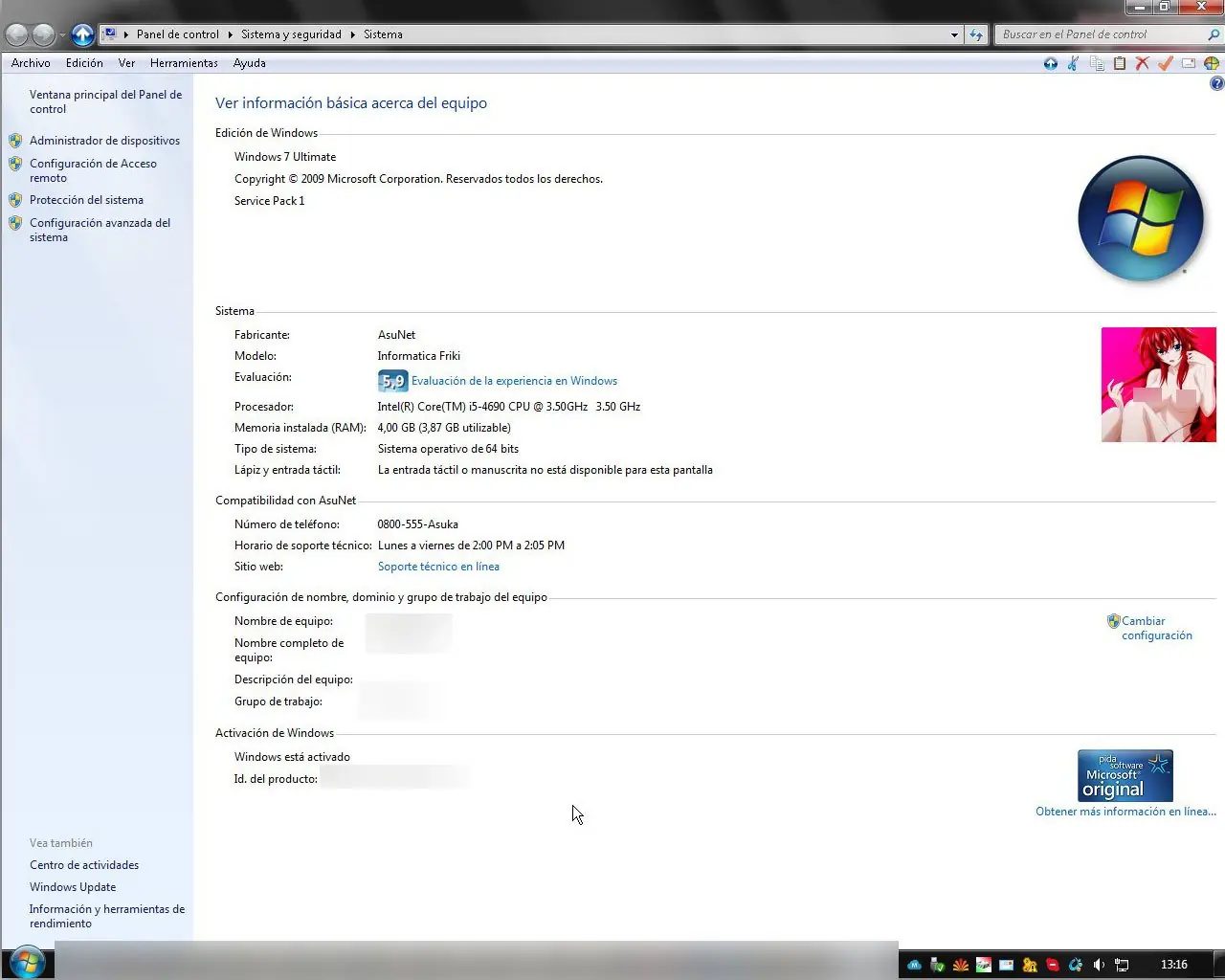This screenshot has height=980, width=1225.
Task: Select the Sistema y seguridad breadcrumb
Action: 291,34
